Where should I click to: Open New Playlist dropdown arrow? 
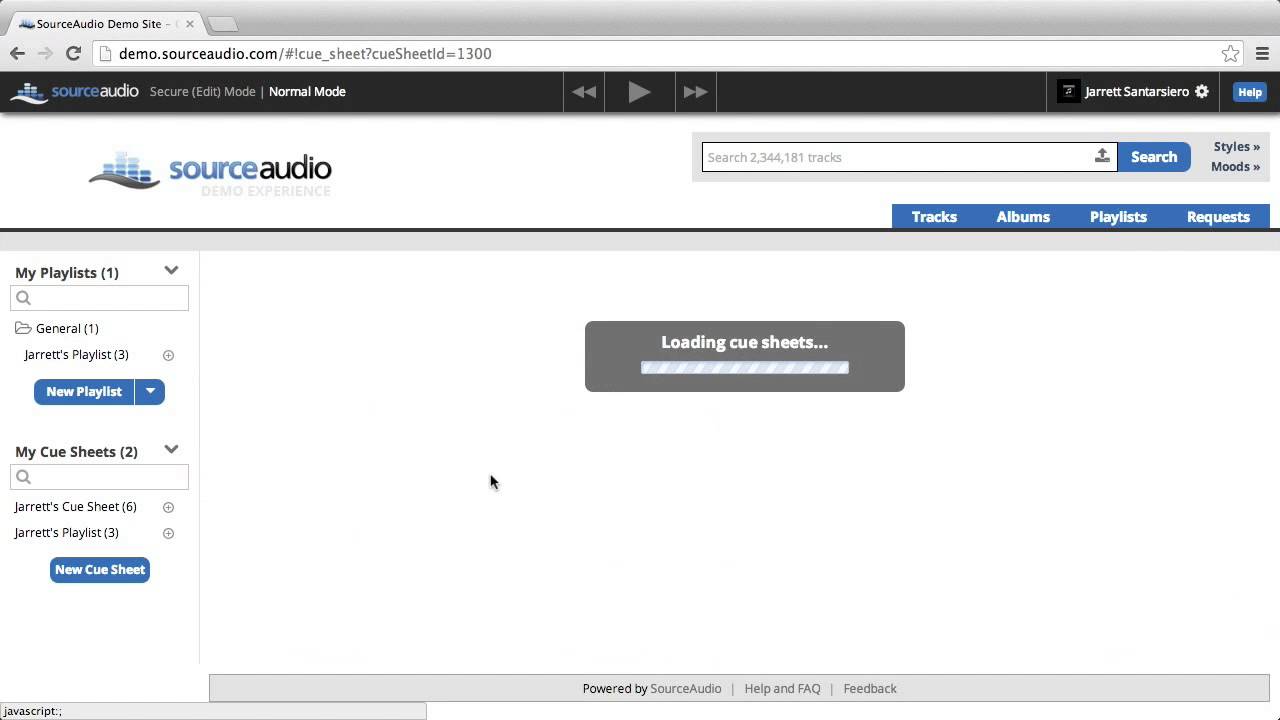(150, 391)
